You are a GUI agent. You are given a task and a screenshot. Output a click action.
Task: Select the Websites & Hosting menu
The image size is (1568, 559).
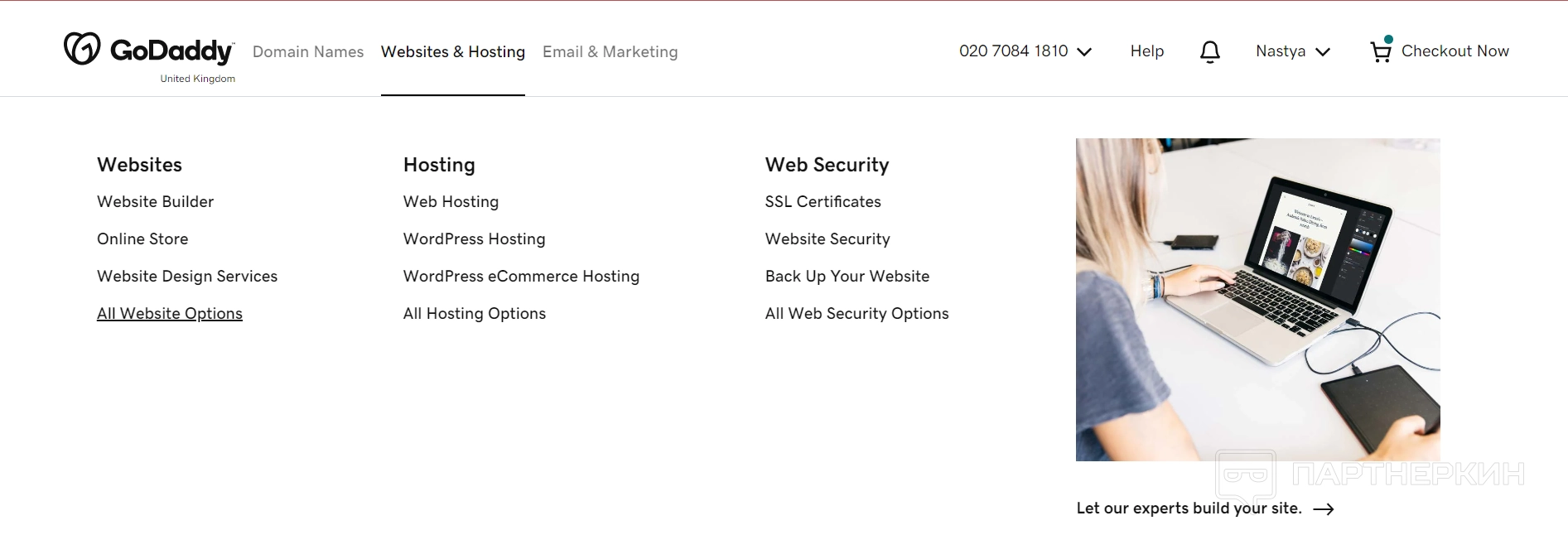(x=452, y=51)
